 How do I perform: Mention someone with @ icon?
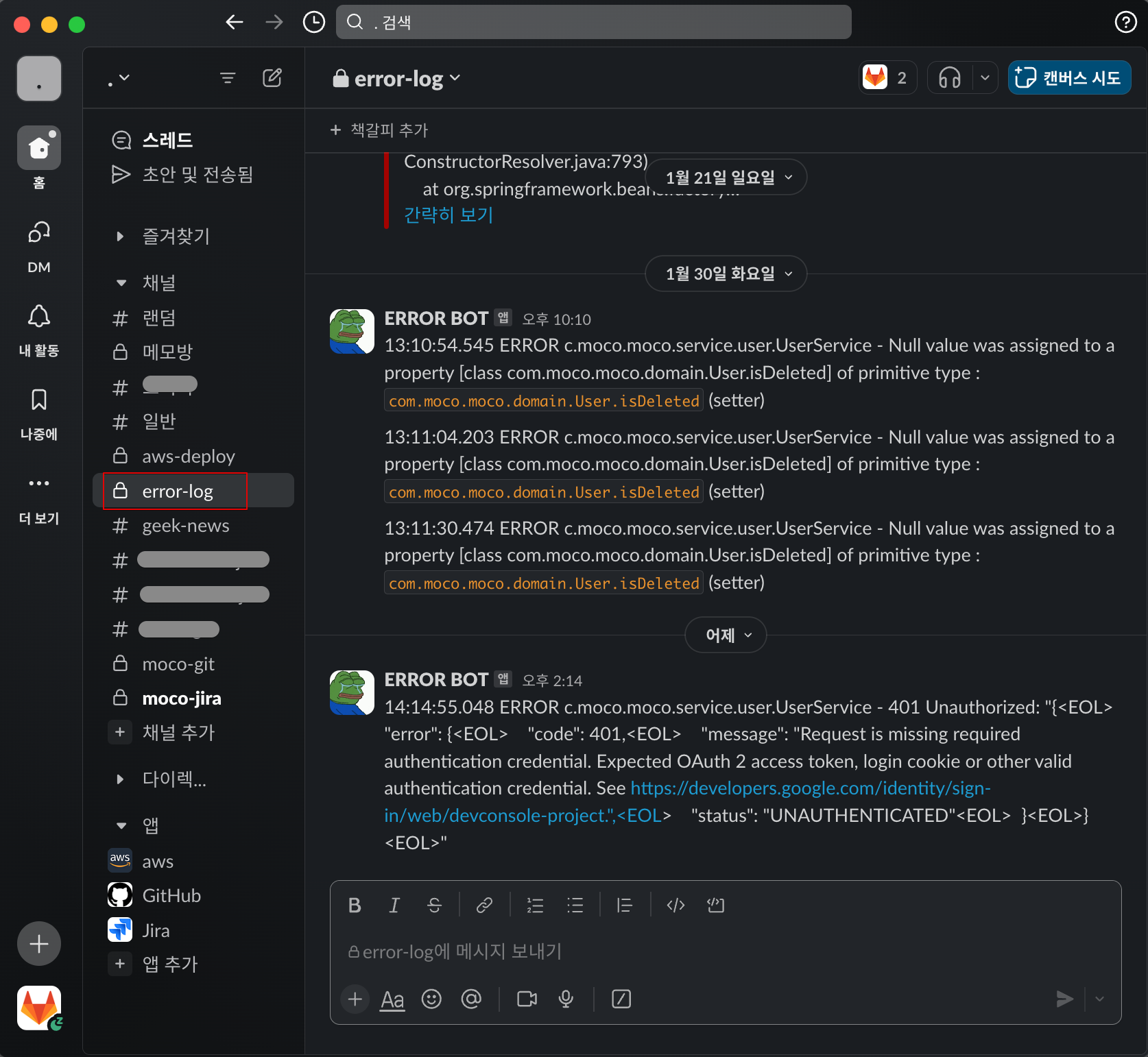(471, 999)
